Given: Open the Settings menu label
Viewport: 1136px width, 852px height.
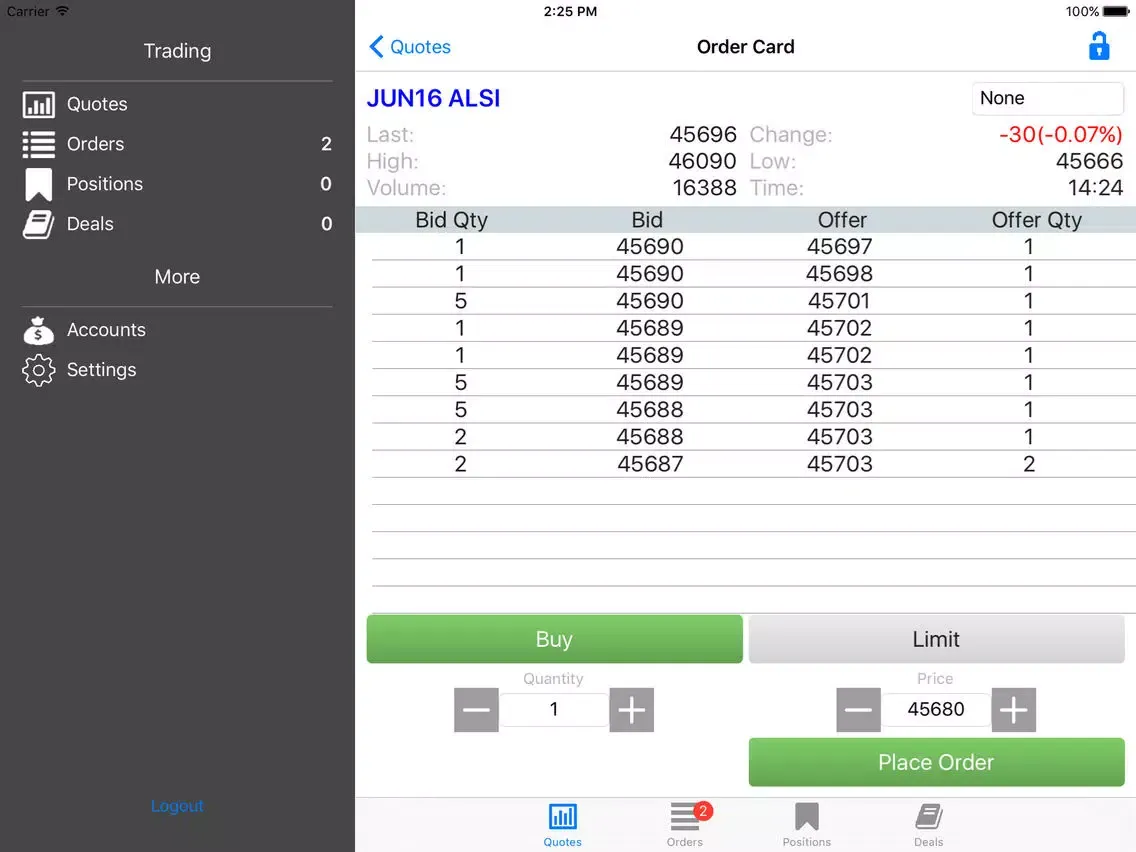Looking at the screenshot, I should click(x=101, y=370).
